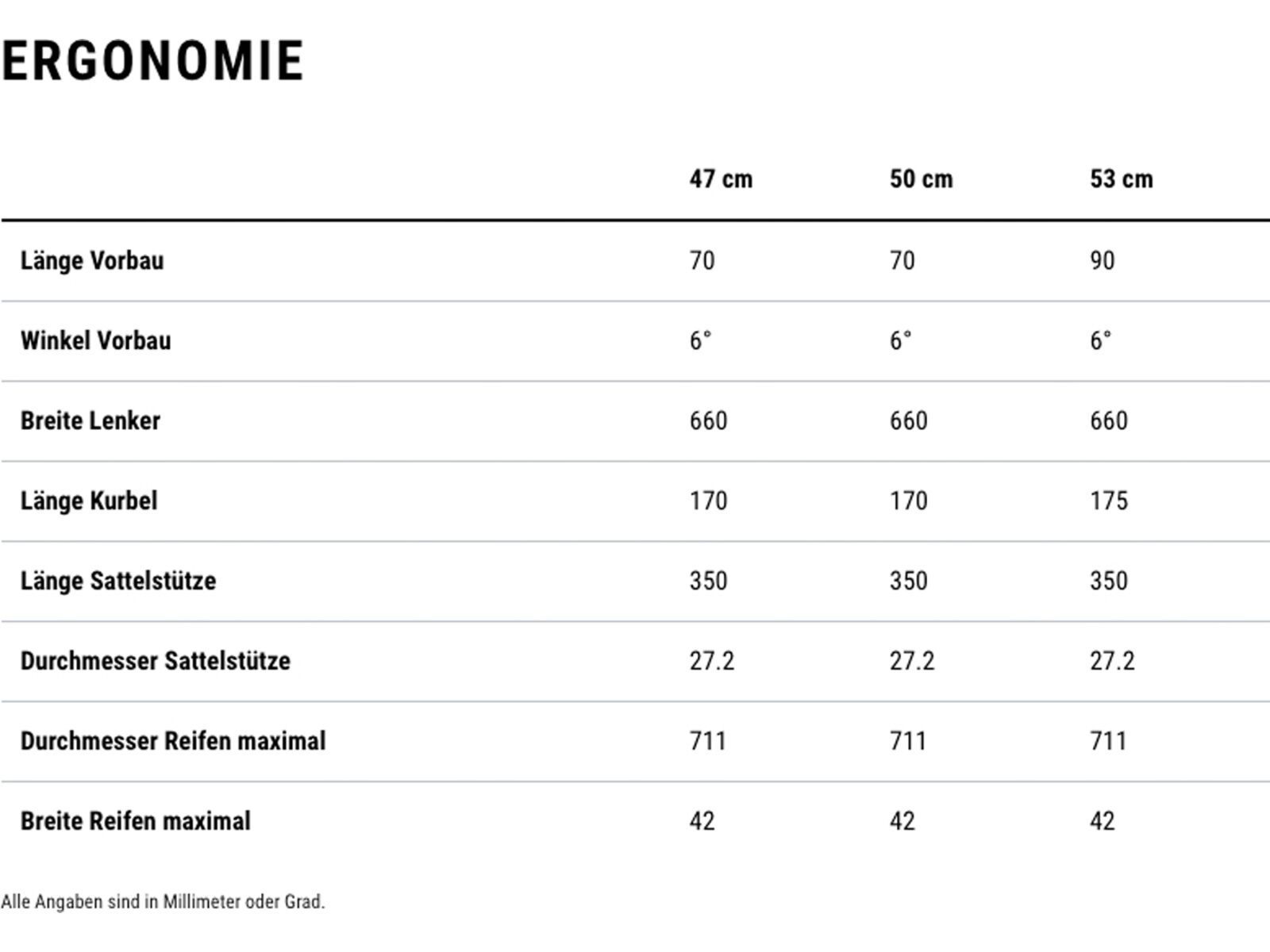Click the Breite Reifen maximal label
The width and height of the screenshot is (1270, 952).
click(x=136, y=822)
